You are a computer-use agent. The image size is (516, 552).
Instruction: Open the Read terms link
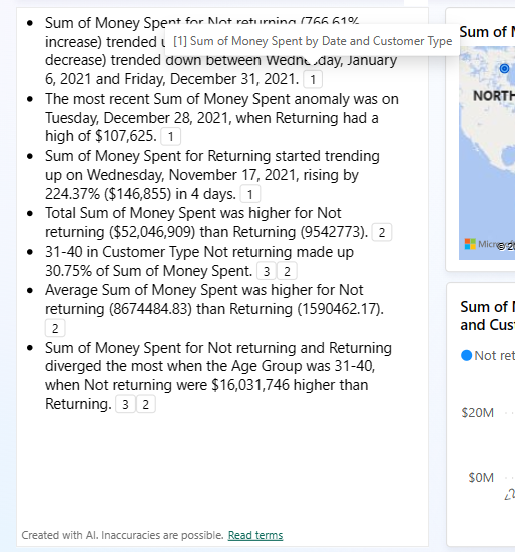pyautogui.click(x=255, y=535)
